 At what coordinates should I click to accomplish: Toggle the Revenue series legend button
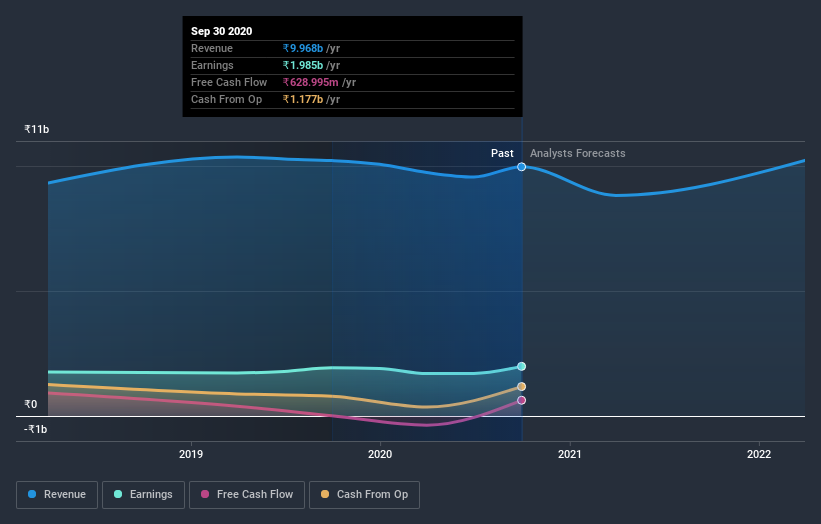[x=57, y=495]
